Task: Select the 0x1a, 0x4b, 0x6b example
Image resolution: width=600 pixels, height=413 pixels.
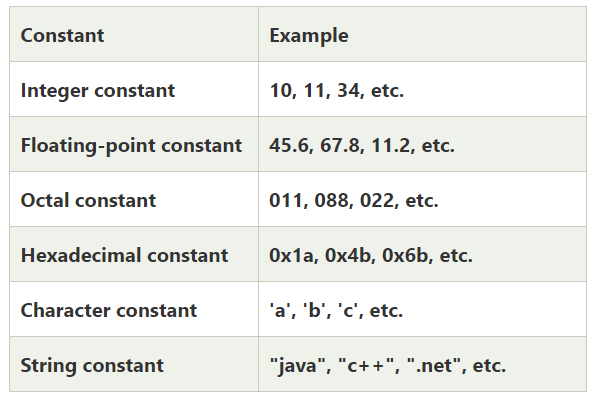Action: 371,255
